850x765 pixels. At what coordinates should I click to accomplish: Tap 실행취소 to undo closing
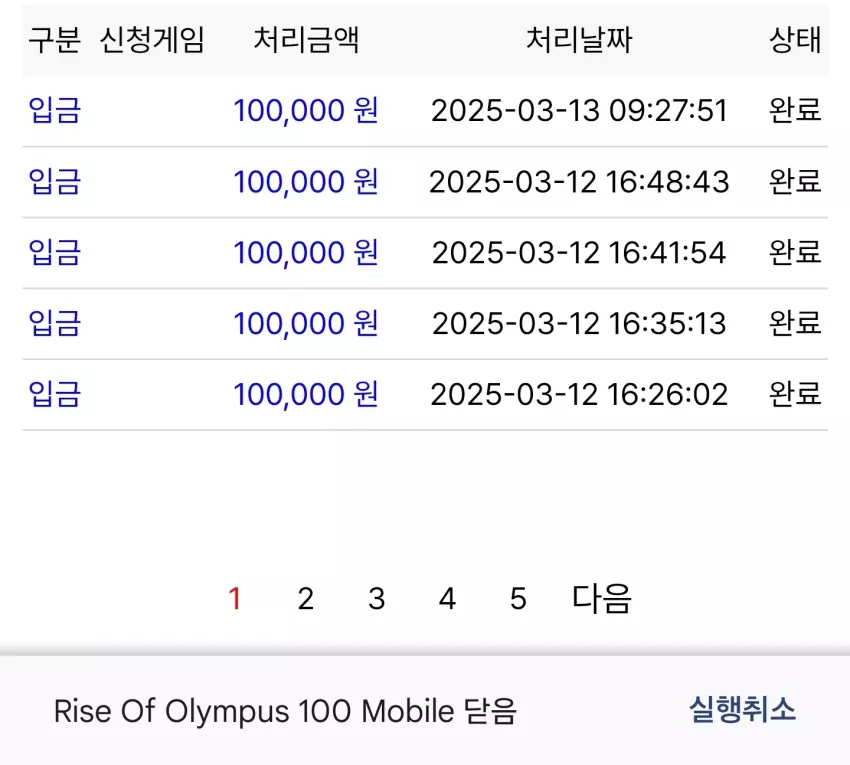coord(742,710)
